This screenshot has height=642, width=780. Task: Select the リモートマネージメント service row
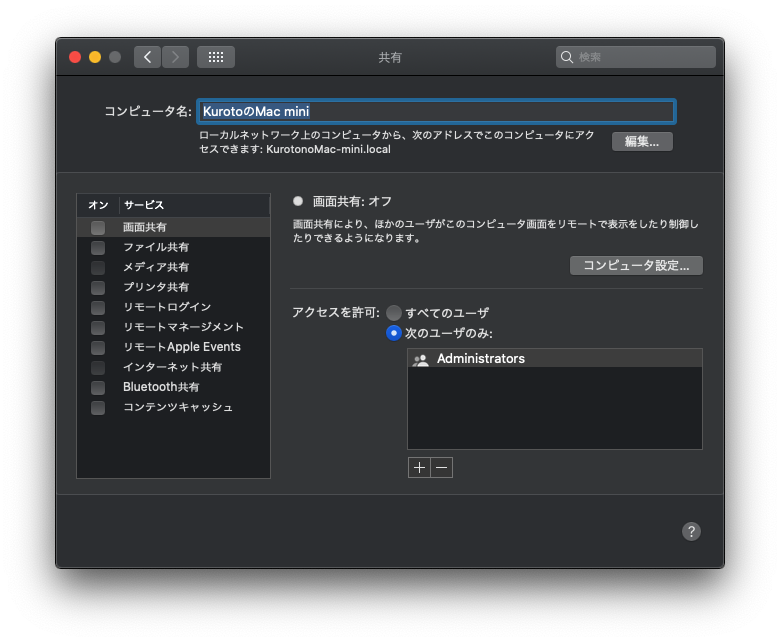pos(174,327)
